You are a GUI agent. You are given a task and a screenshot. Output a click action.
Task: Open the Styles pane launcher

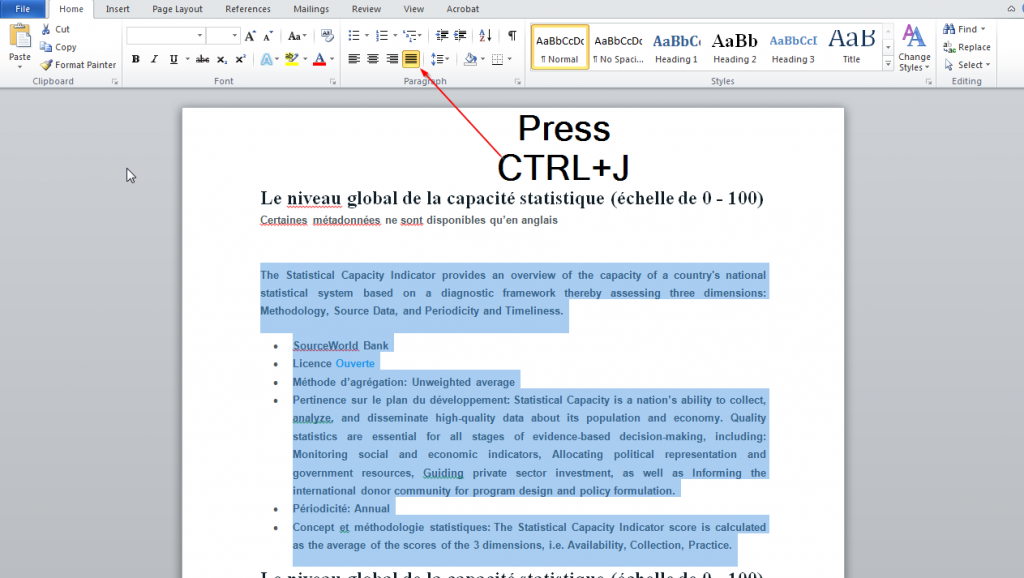[x=928, y=82]
